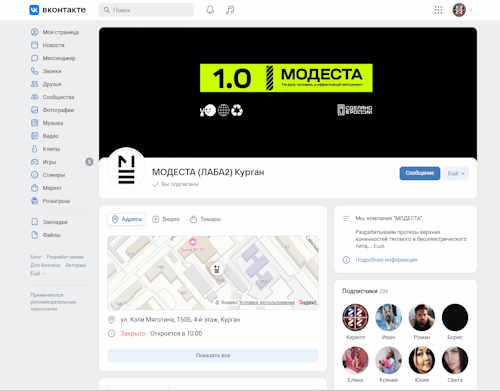Open the map terms of use link
This screenshot has height=391, width=500.
[267, 302]
